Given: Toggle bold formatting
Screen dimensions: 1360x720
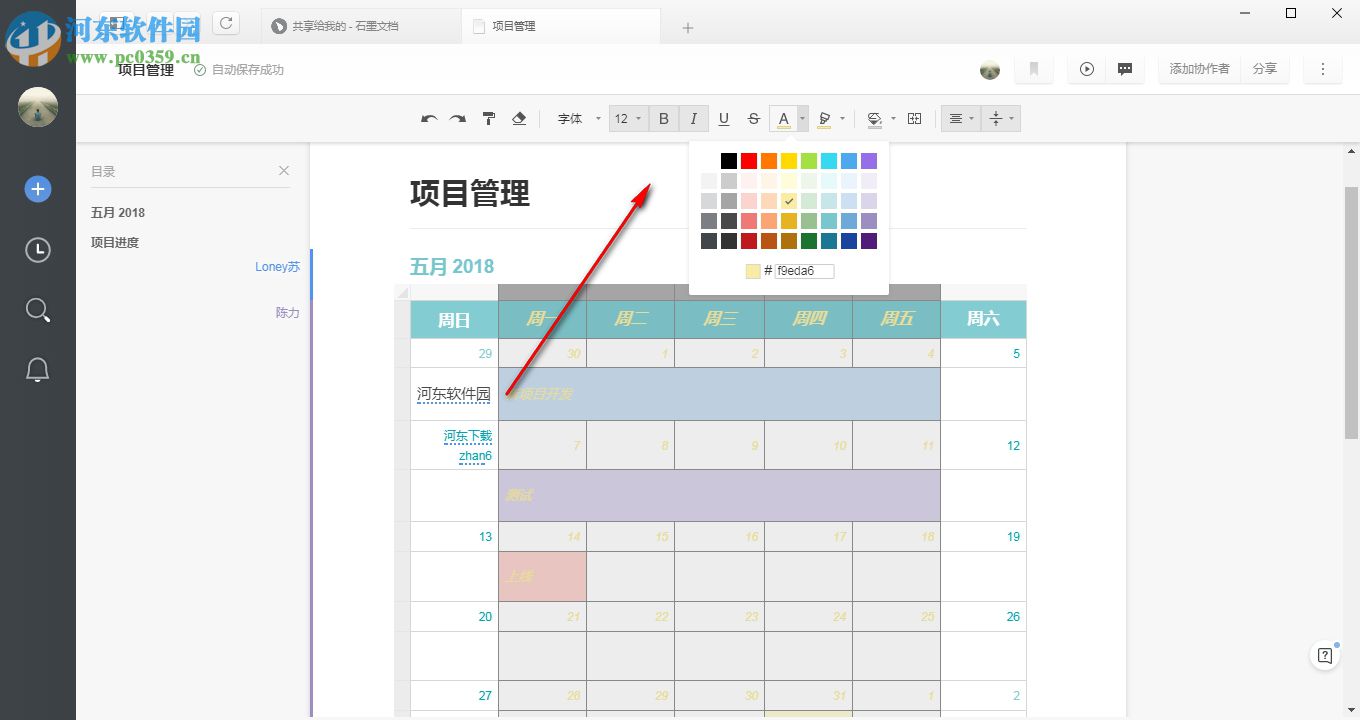Looking at the screenshot, I should [x=663, y=119].
